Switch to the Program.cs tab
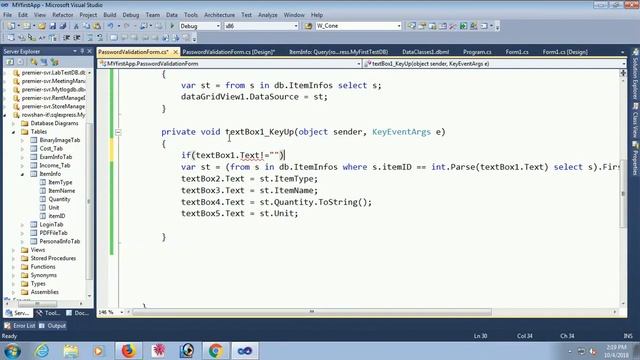This screenshot has width=640, height=360. point(477,52)
